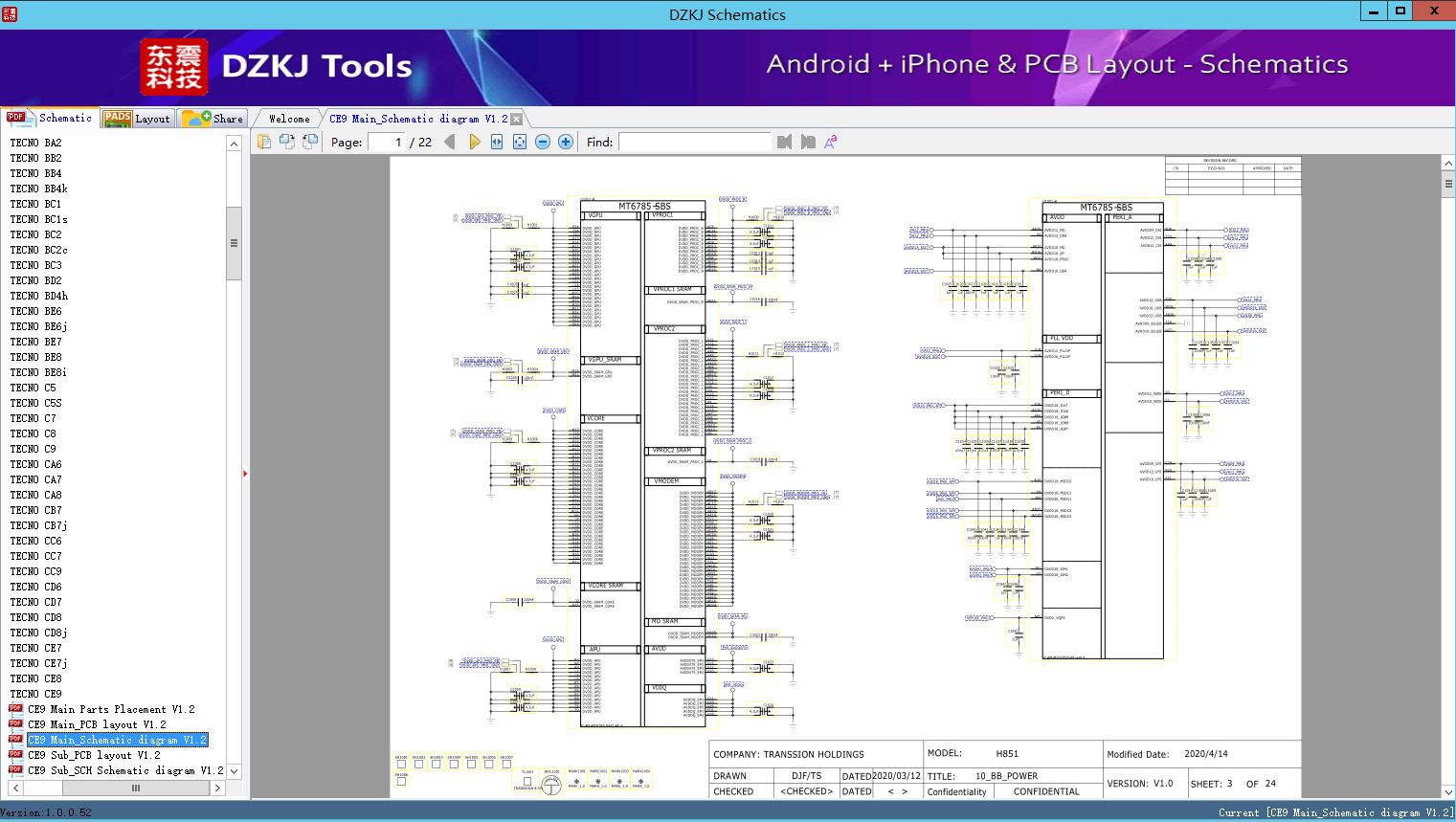1456x822 pixels.
Task: Fit page to width
Action: coord(497,142)
